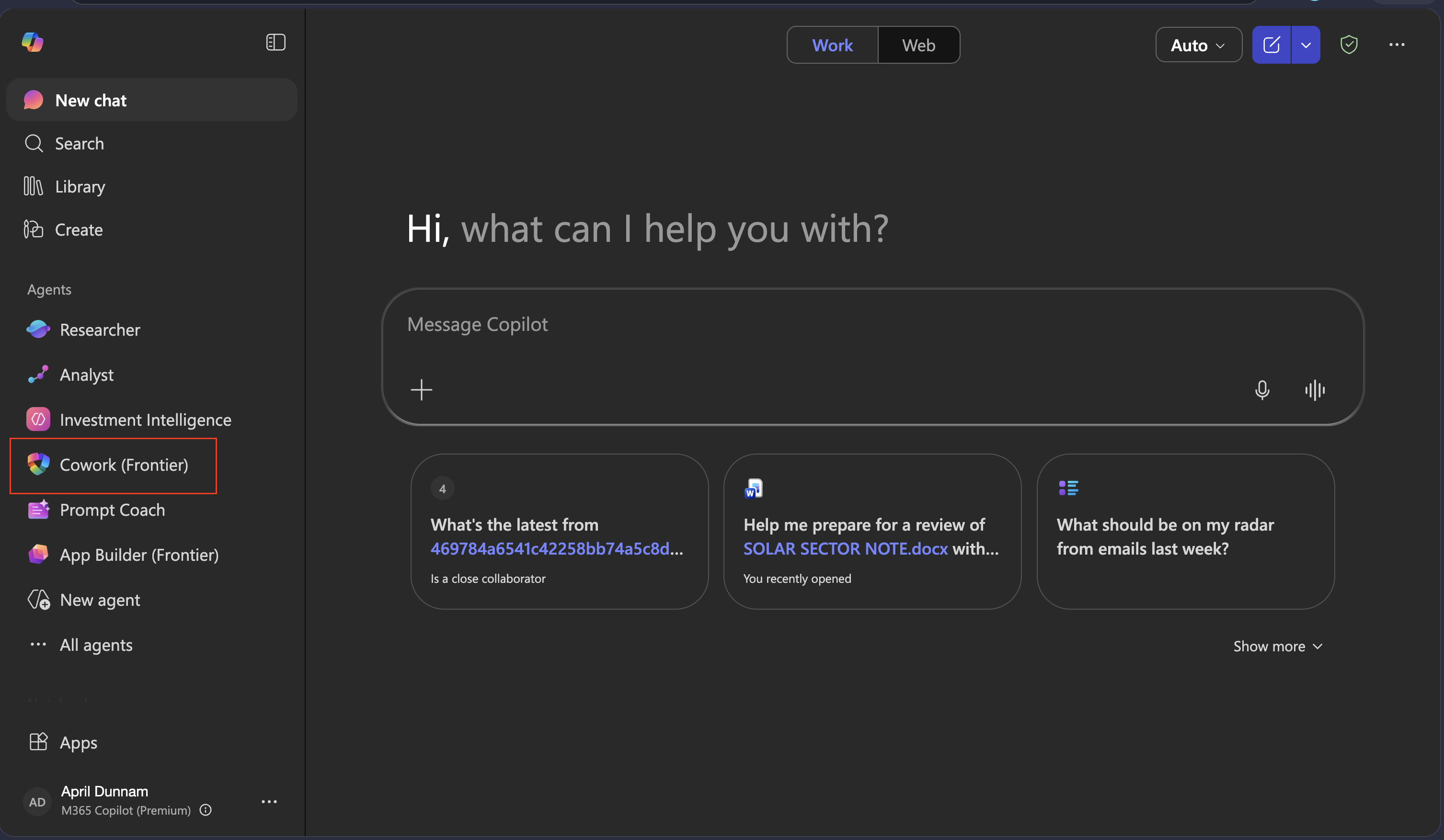1444x840 pixels.
Task: Select New chat in sidebar
Action: (x=91, y=100)
